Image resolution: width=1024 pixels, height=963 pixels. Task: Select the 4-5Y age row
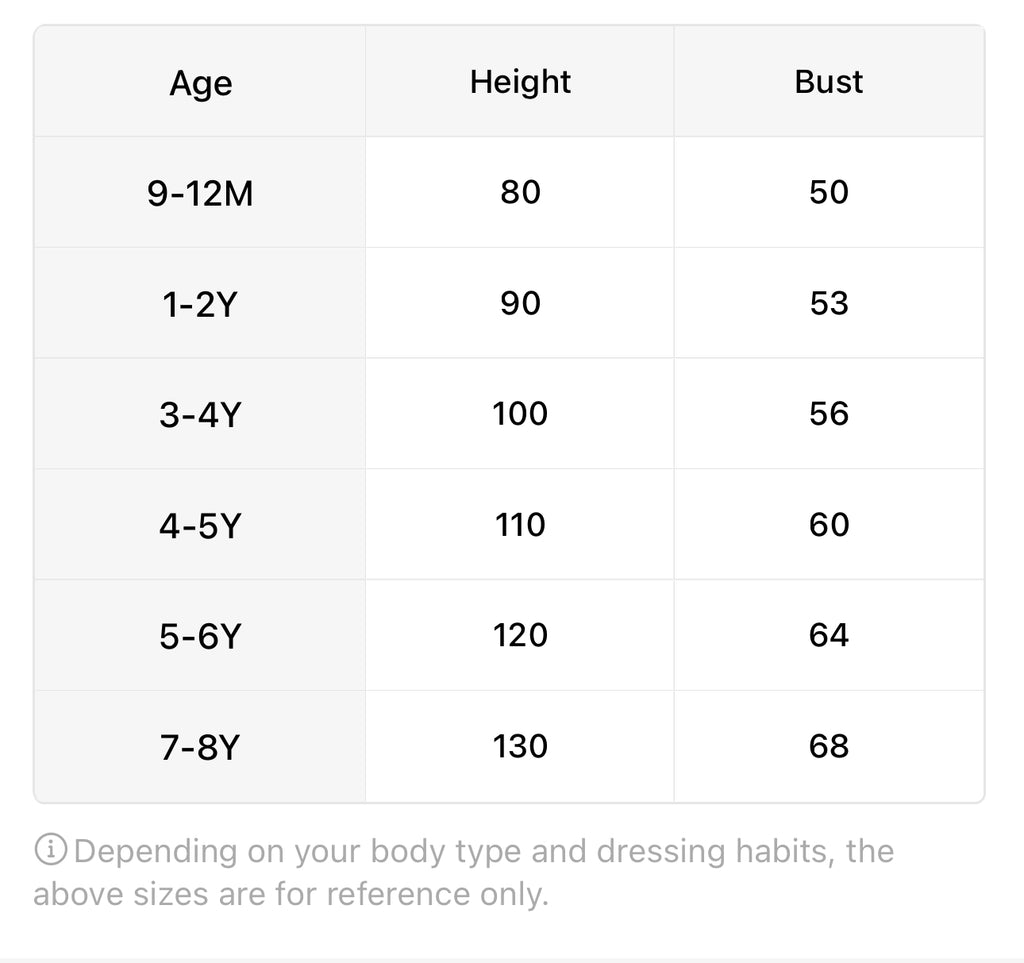click(x=200, y=526)
